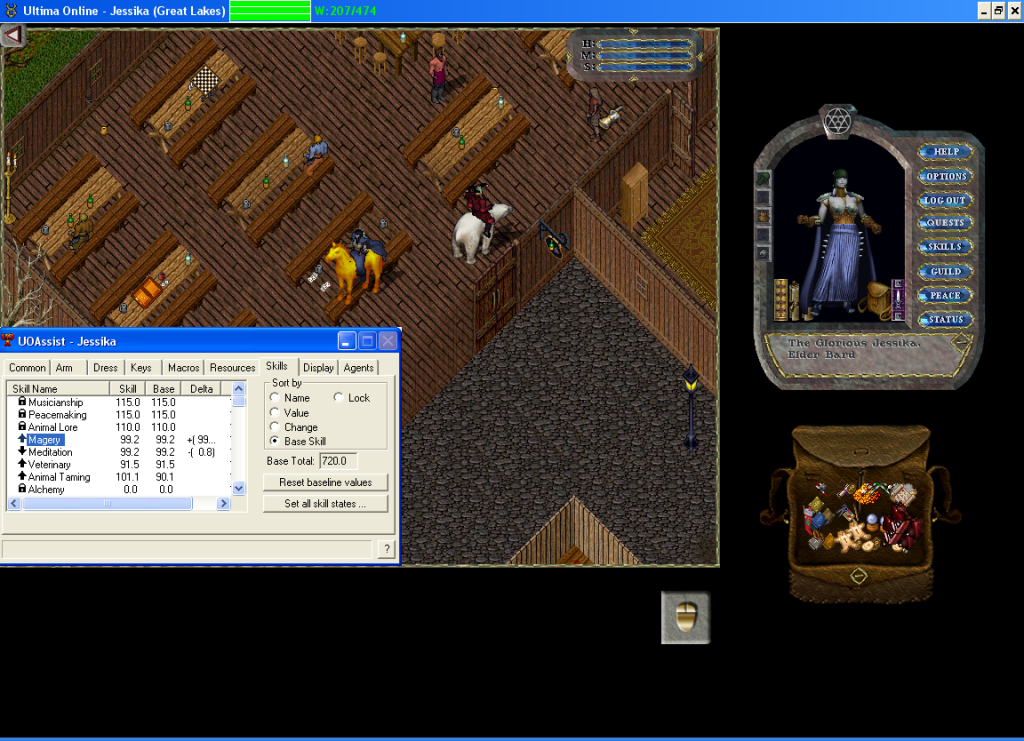Click the mouse macro button gump
Image resolution: width=1024 pixels, height=741 pixels.
pyautogui.click(x=686, y=618)
